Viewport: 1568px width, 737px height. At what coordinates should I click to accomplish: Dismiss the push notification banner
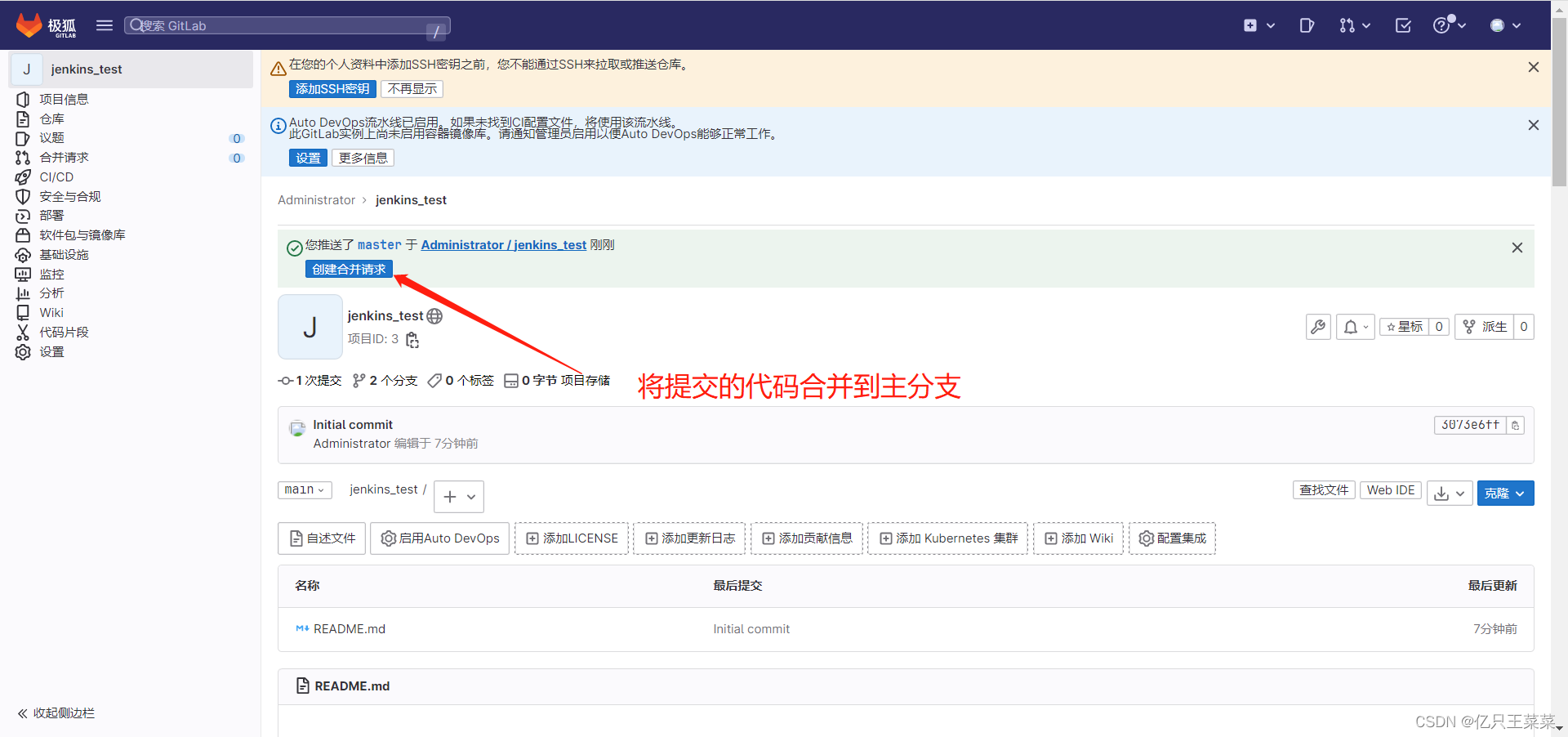point(1517,248)
